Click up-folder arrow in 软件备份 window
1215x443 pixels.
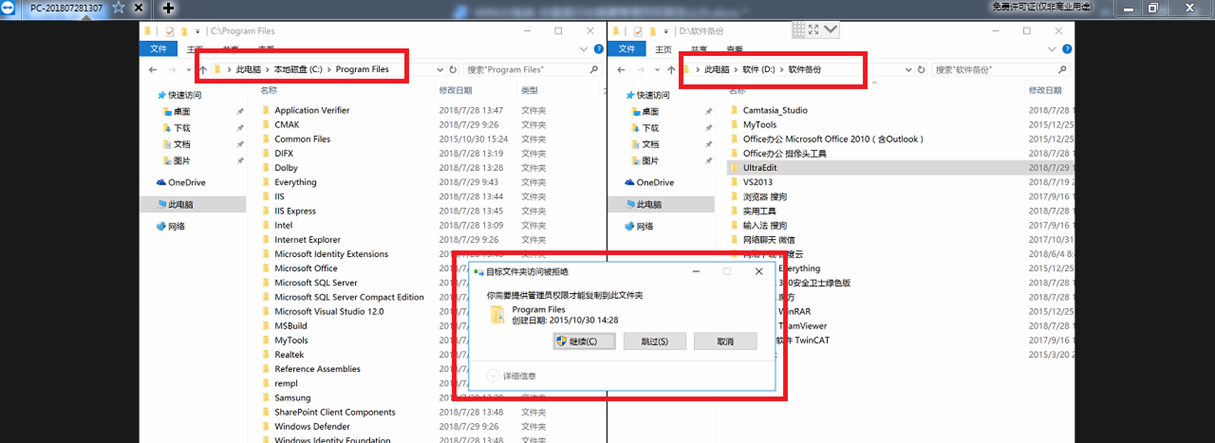pyautogui.click(x=671, y=70)
